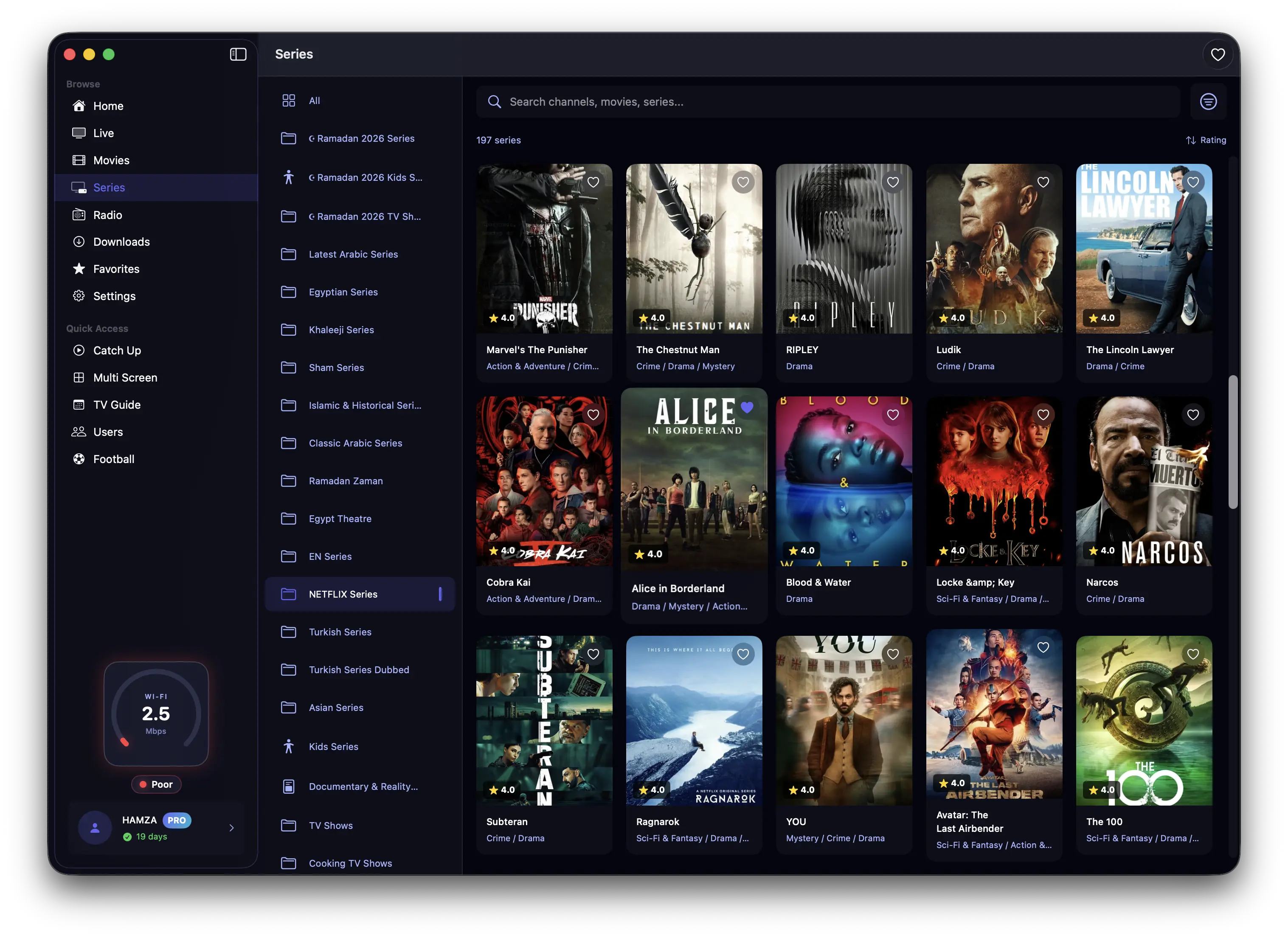This screenshot has height=938, width=1288.
Task: Favorite The Chestnut Man with heart
Action: tap(743, 182)
